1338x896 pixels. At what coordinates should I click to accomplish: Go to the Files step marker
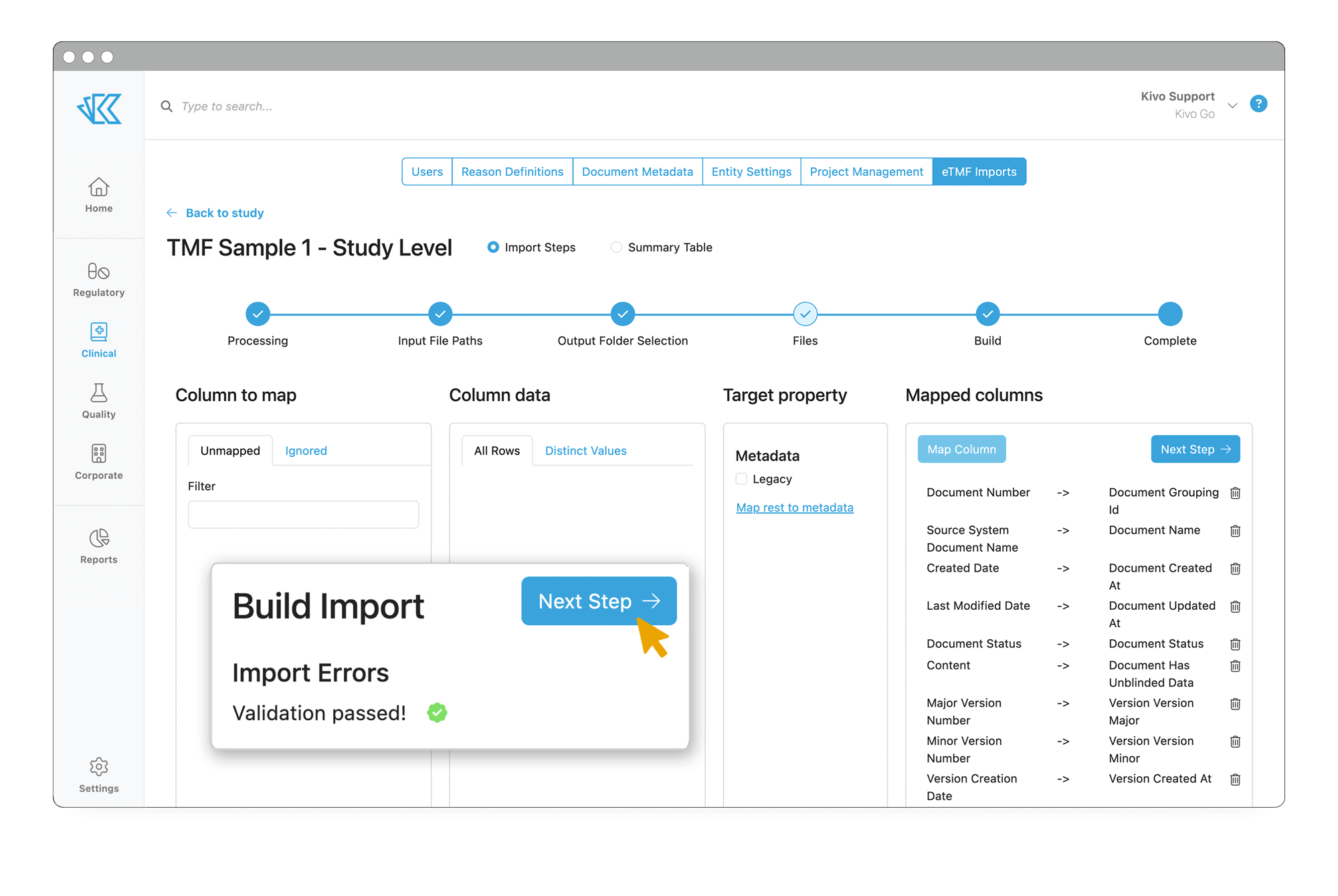coord(805,314)
